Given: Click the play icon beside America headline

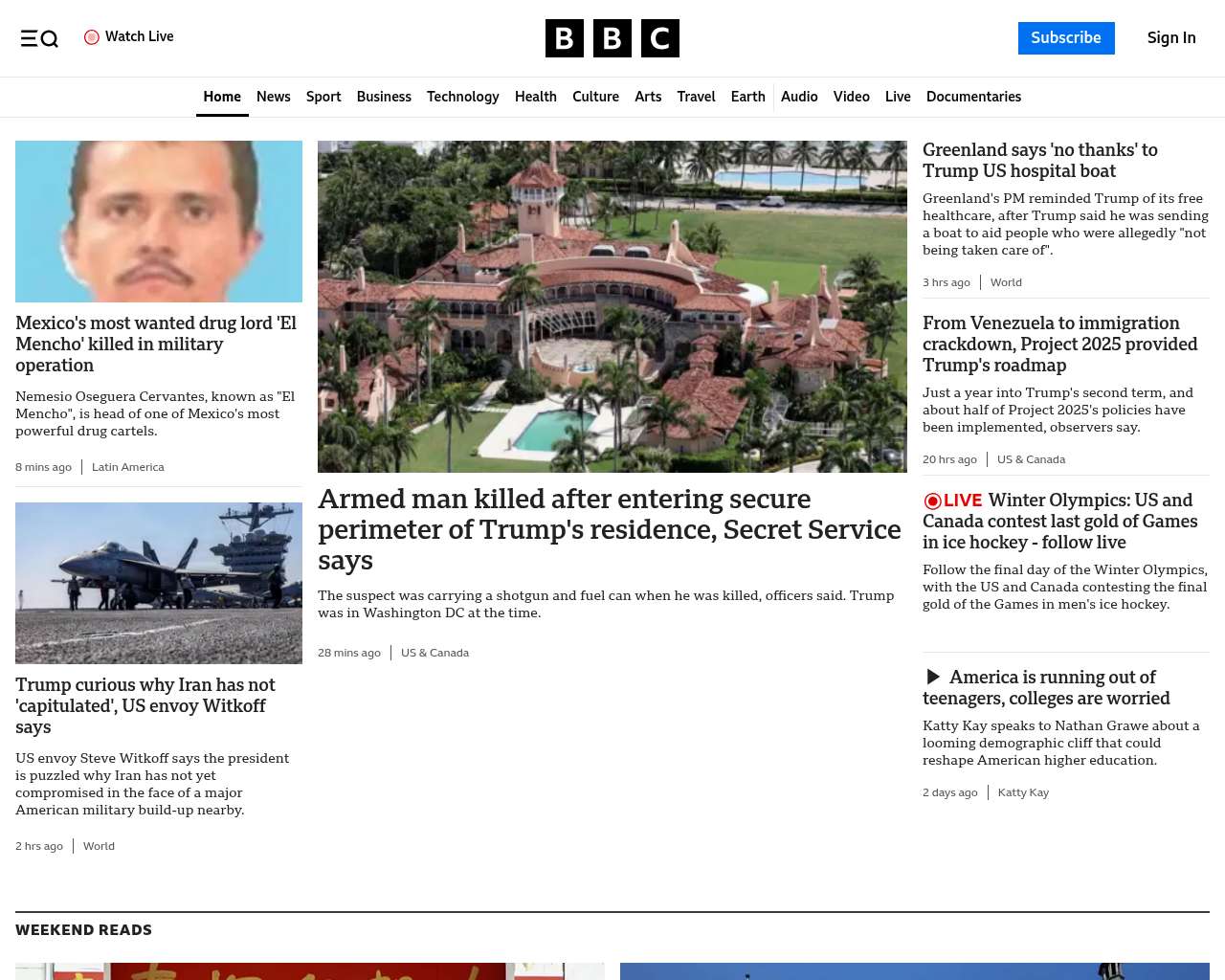Looking at the screenshot, I should click(933, 678).
